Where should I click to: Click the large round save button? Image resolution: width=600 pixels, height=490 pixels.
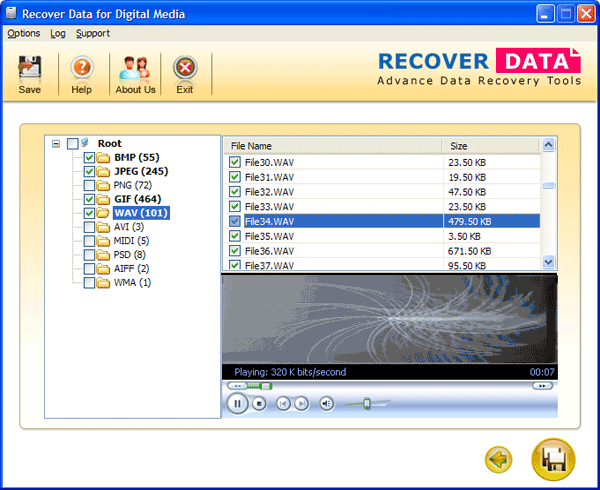pos(553,460)
